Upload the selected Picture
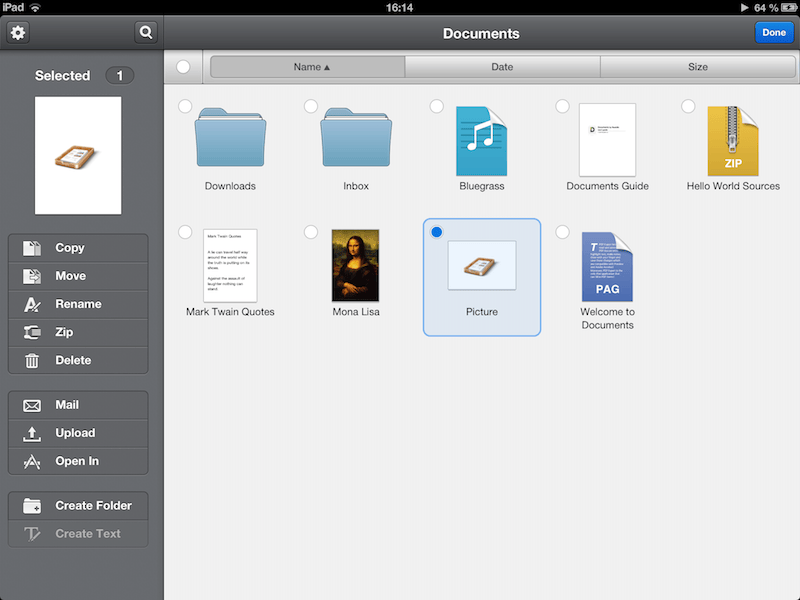This screenshot has height=600, width=800. [x=77, y=433]
